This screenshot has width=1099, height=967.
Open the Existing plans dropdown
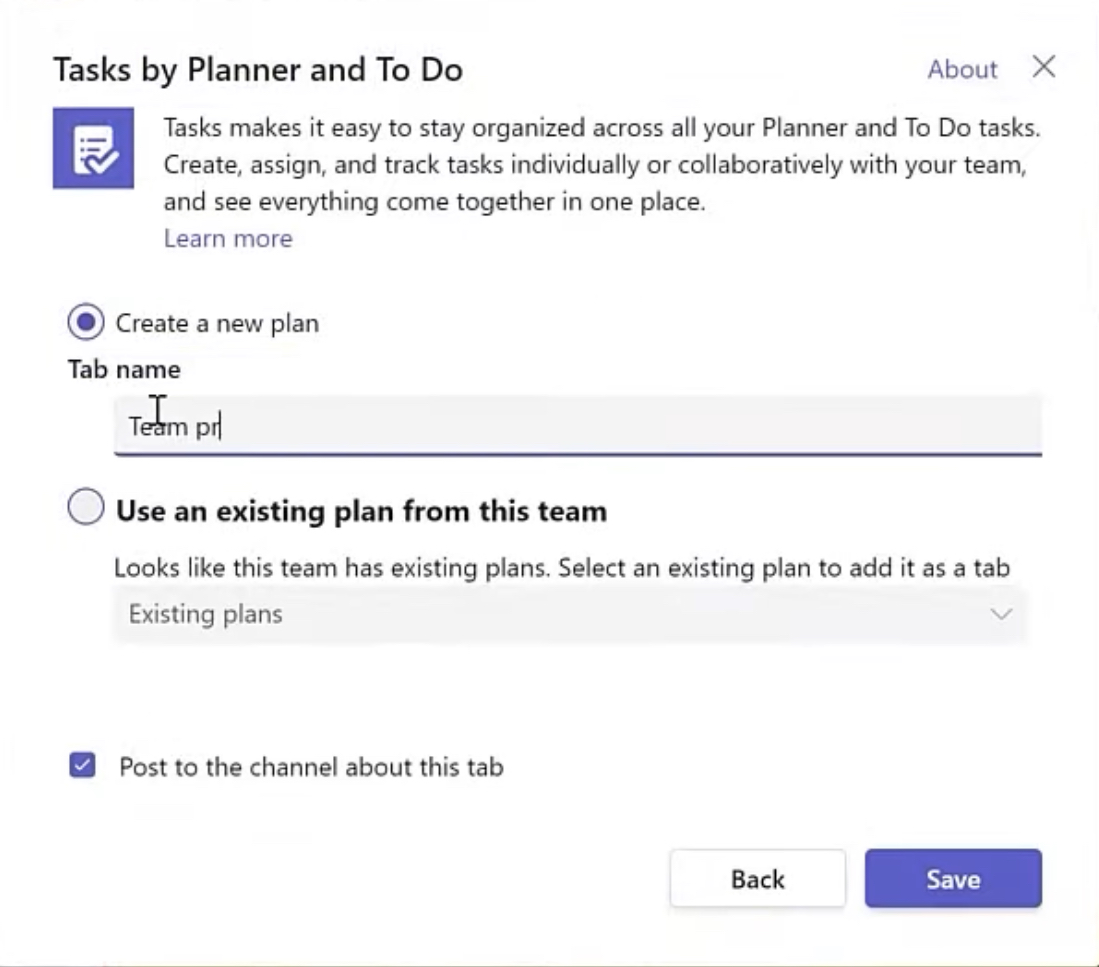coord(570,615)
